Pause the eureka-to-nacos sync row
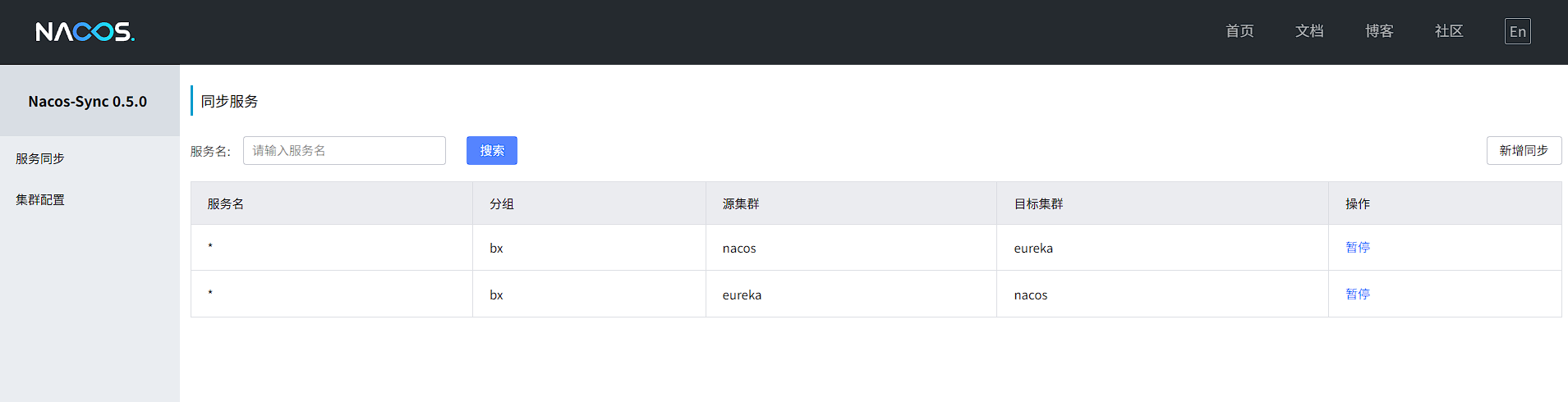Screen dimensions: 1568x402 1357,294
